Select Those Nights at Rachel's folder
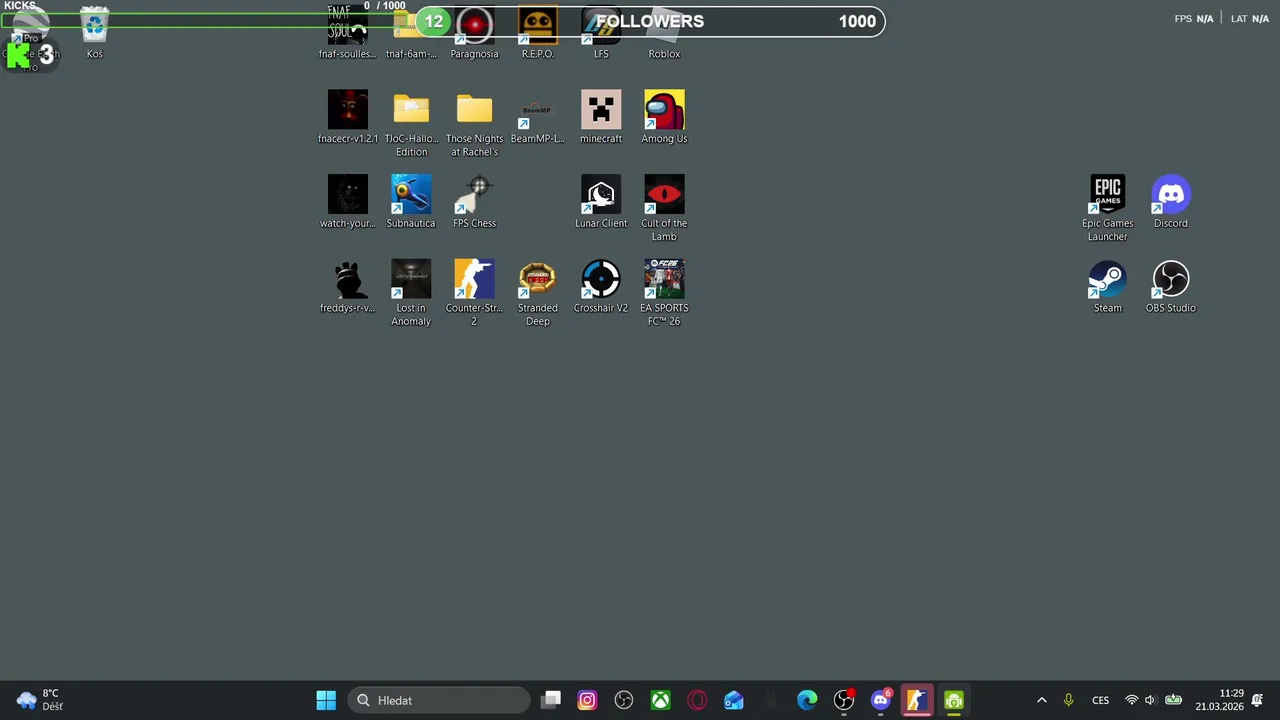Viewport: 1280px width, 720px height. click(474, 124)
